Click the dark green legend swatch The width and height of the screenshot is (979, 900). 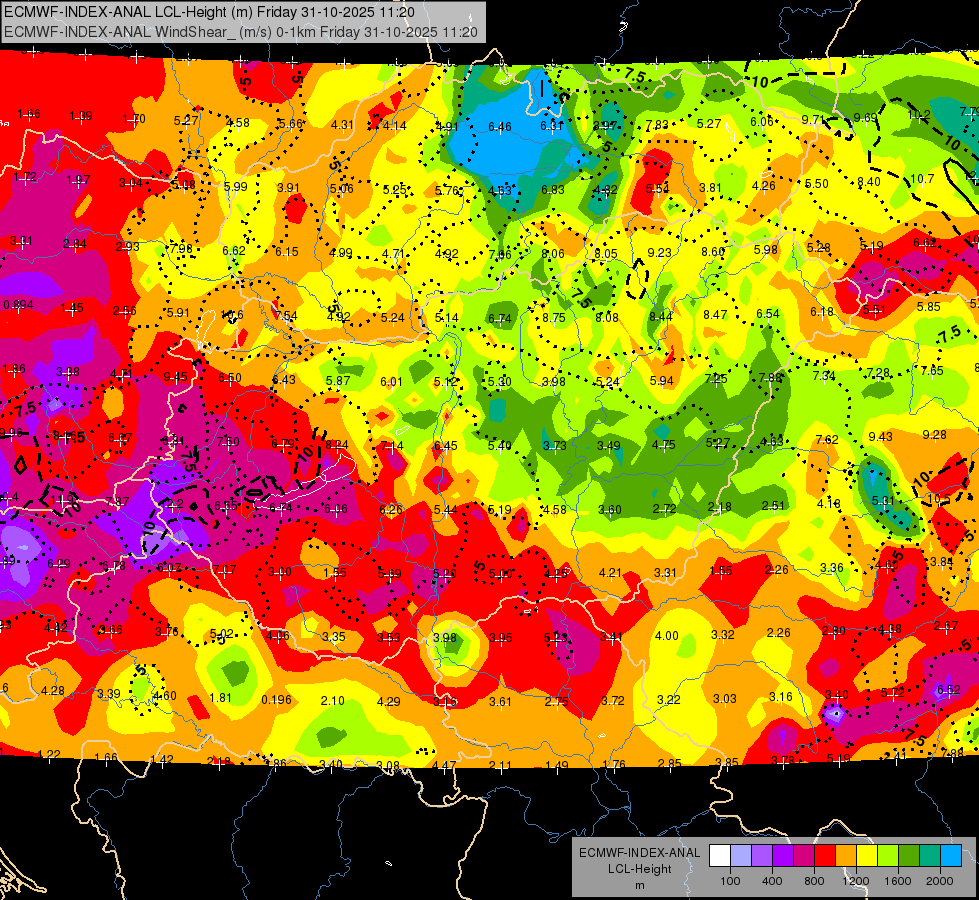click(909, 856)
